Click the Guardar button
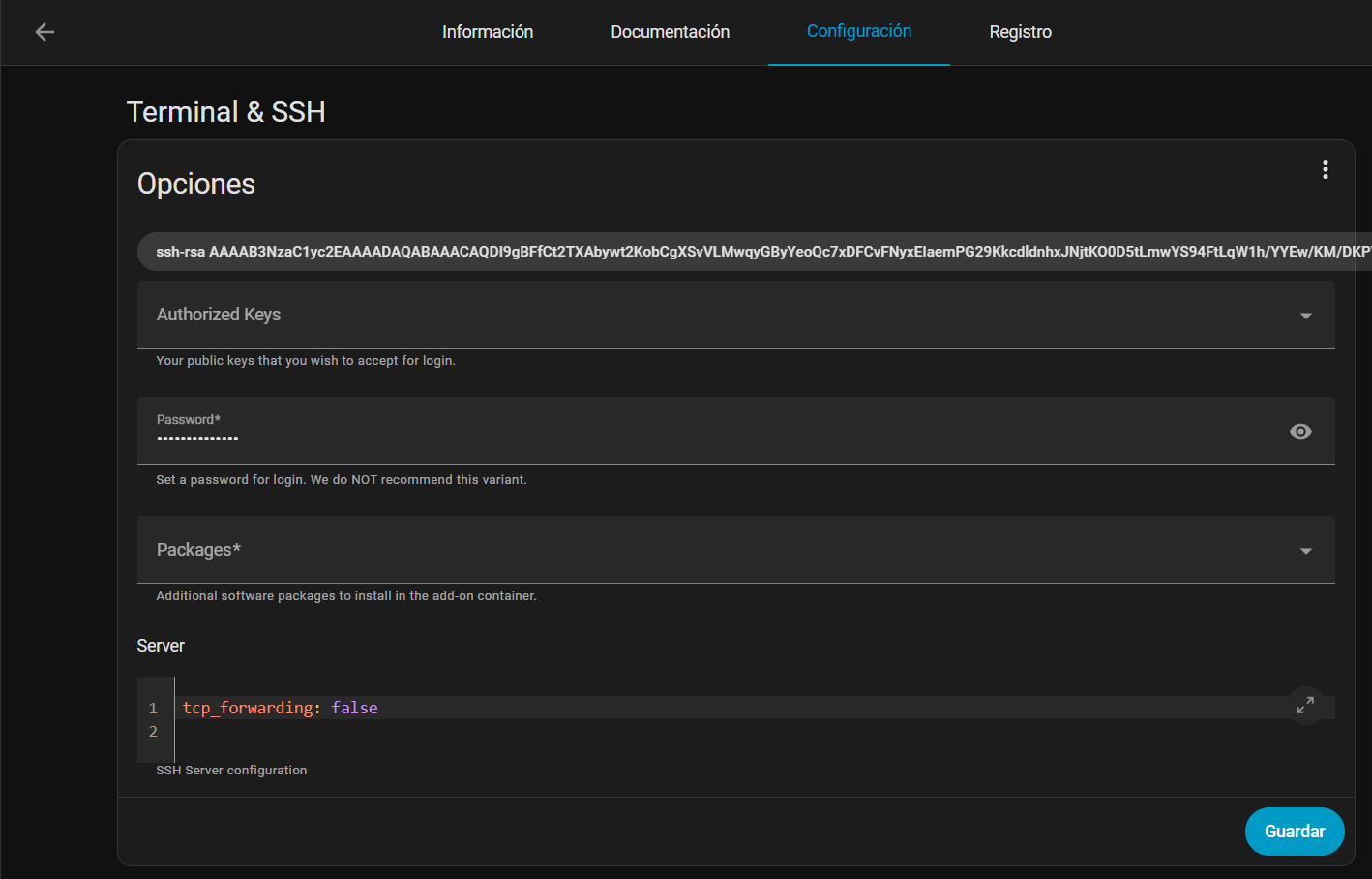The width and height of the screenshot is (1372, 879). [1295, 832]
